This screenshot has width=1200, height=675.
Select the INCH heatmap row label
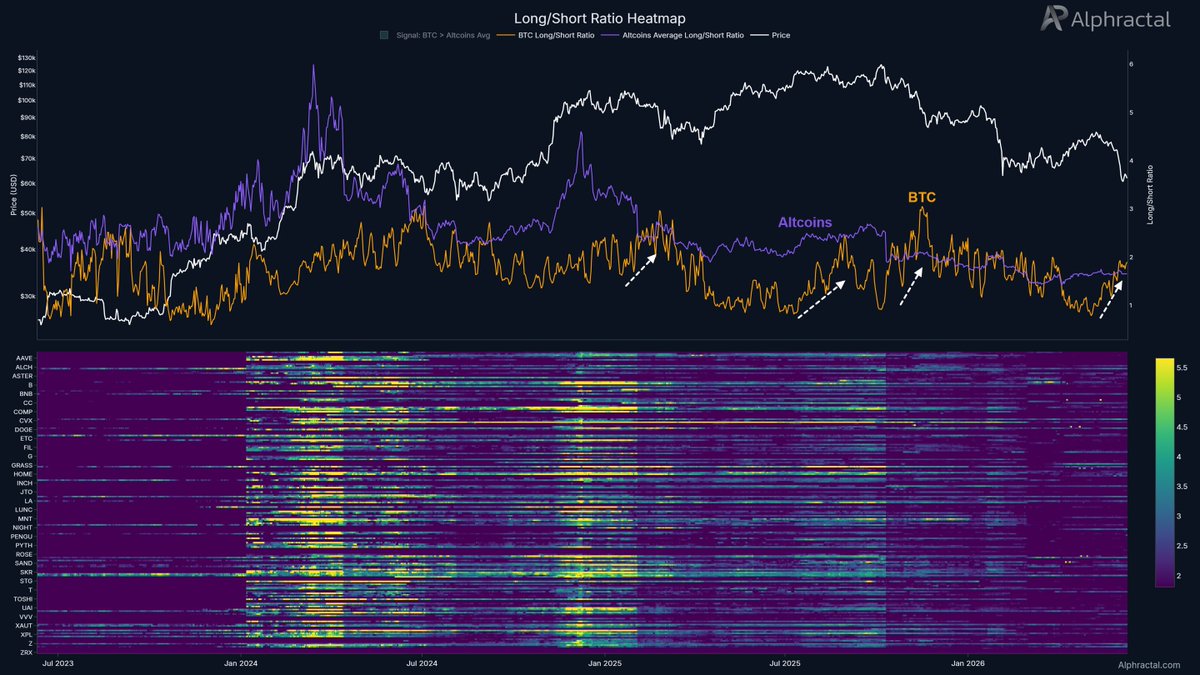click(x=25, y=483)
